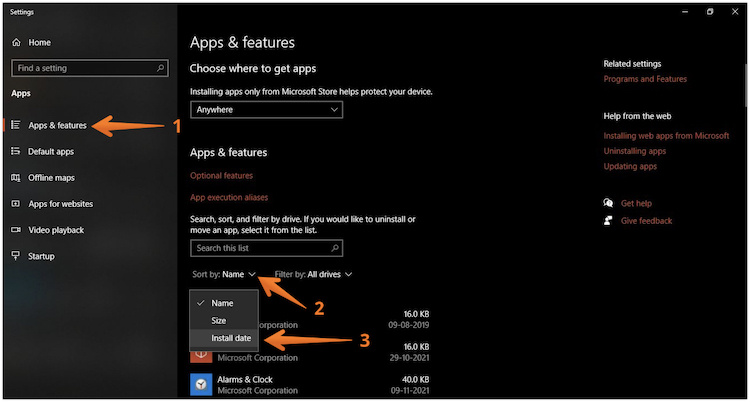This screenshot has width=750, height=402.
Task: Select Size in the sort menu
Action: (x=219, y=320)
